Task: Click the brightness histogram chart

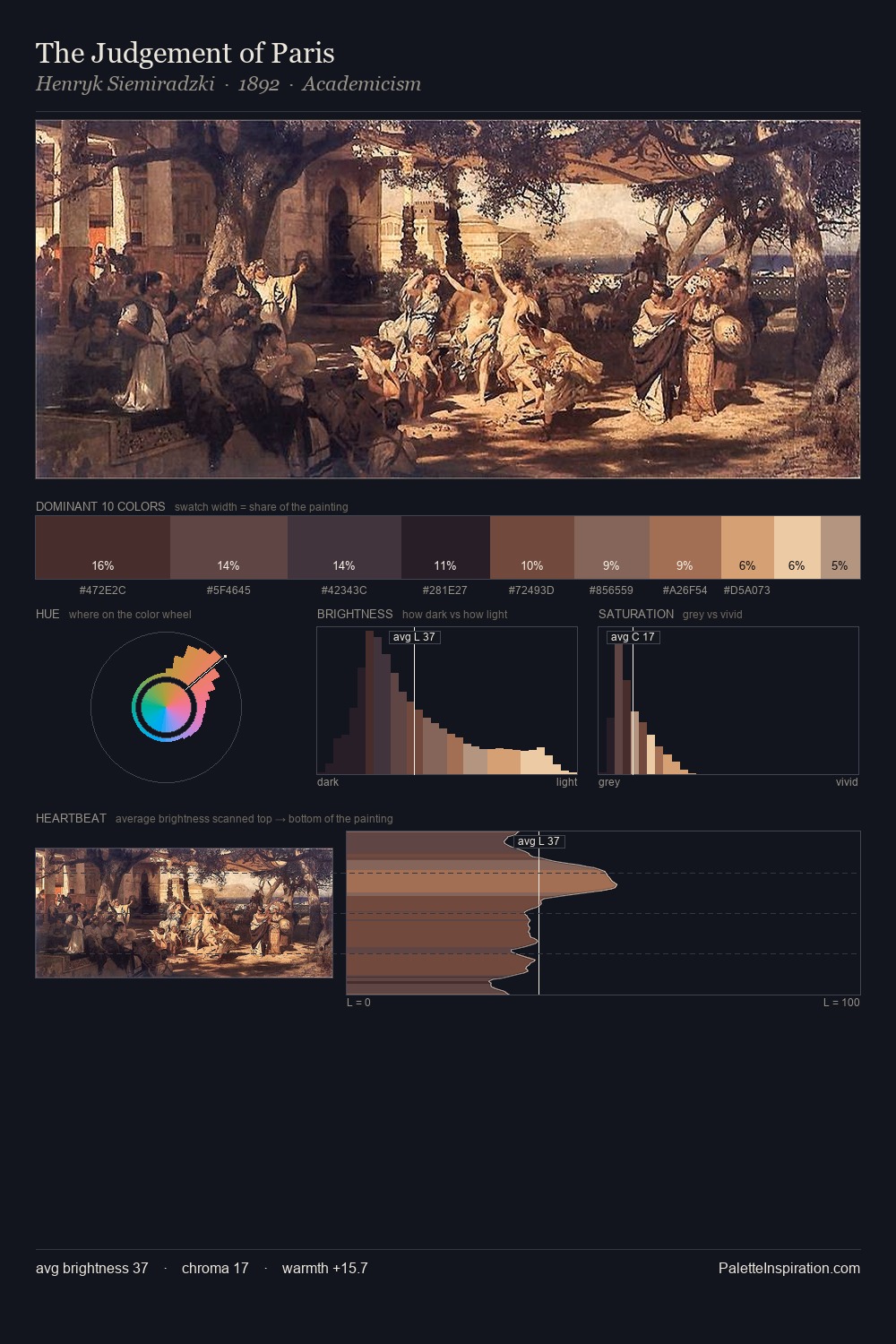Action: tap(447, 701)
